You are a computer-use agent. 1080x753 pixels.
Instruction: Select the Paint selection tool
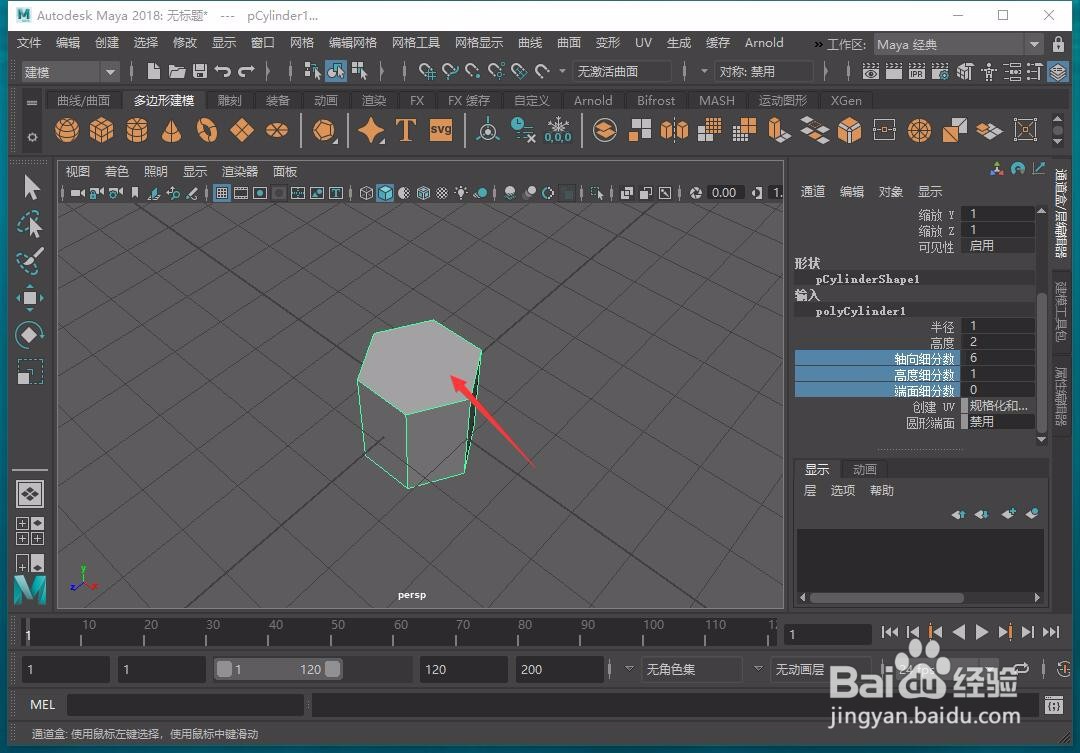coord(30,260)
